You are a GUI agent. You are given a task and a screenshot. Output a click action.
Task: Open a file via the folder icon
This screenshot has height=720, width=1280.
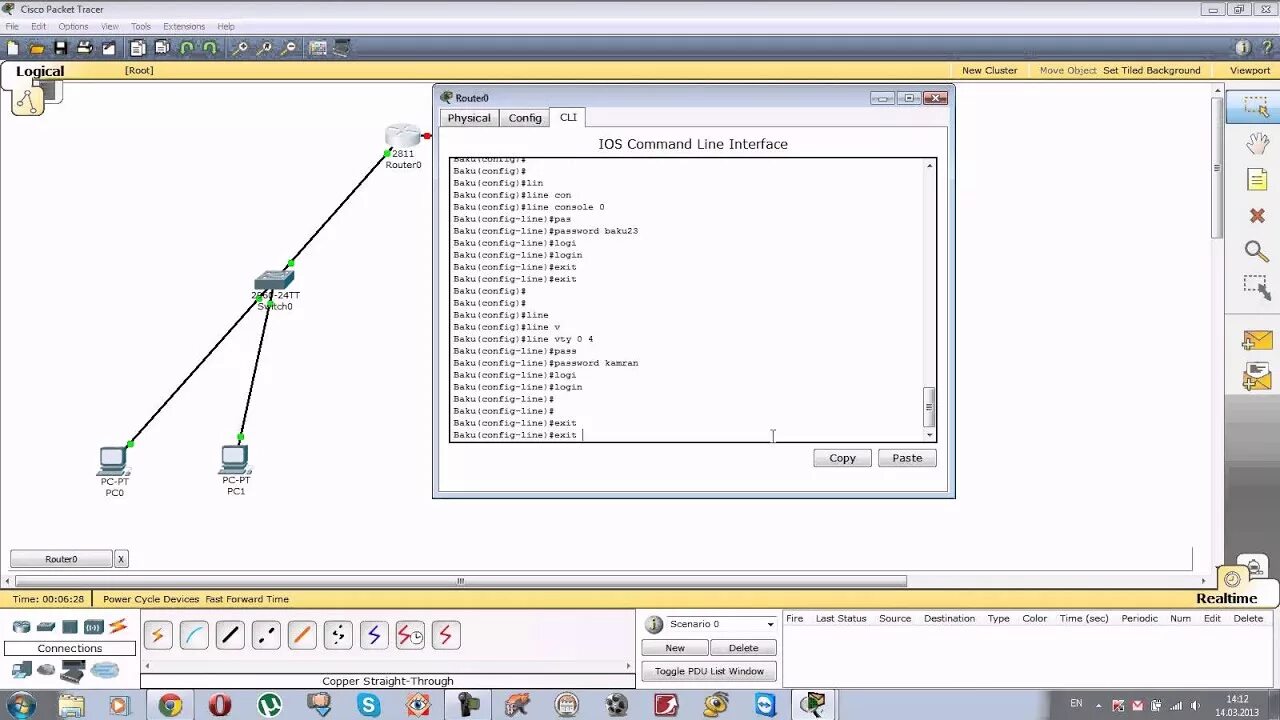(37, 47)
